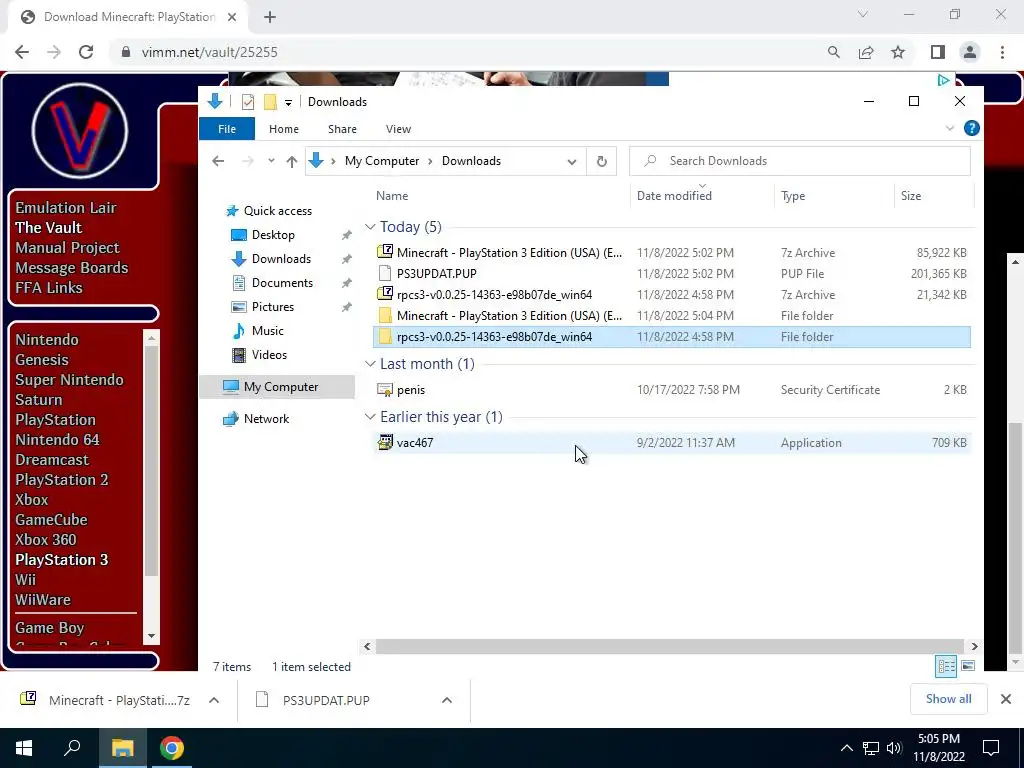The height and width of the screenshot is (768, 1024).
Task: Go back in Chrome browser
Action: coord(22,52)
